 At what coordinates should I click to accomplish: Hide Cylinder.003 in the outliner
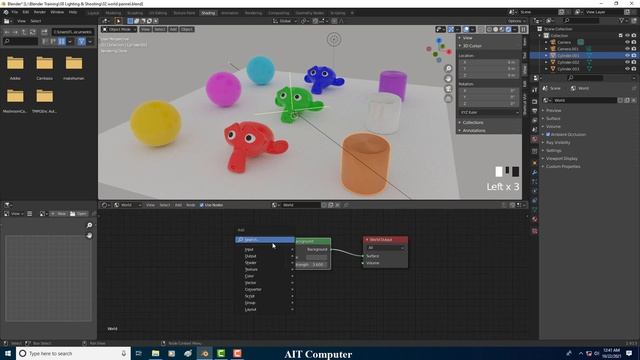[627, 69]
